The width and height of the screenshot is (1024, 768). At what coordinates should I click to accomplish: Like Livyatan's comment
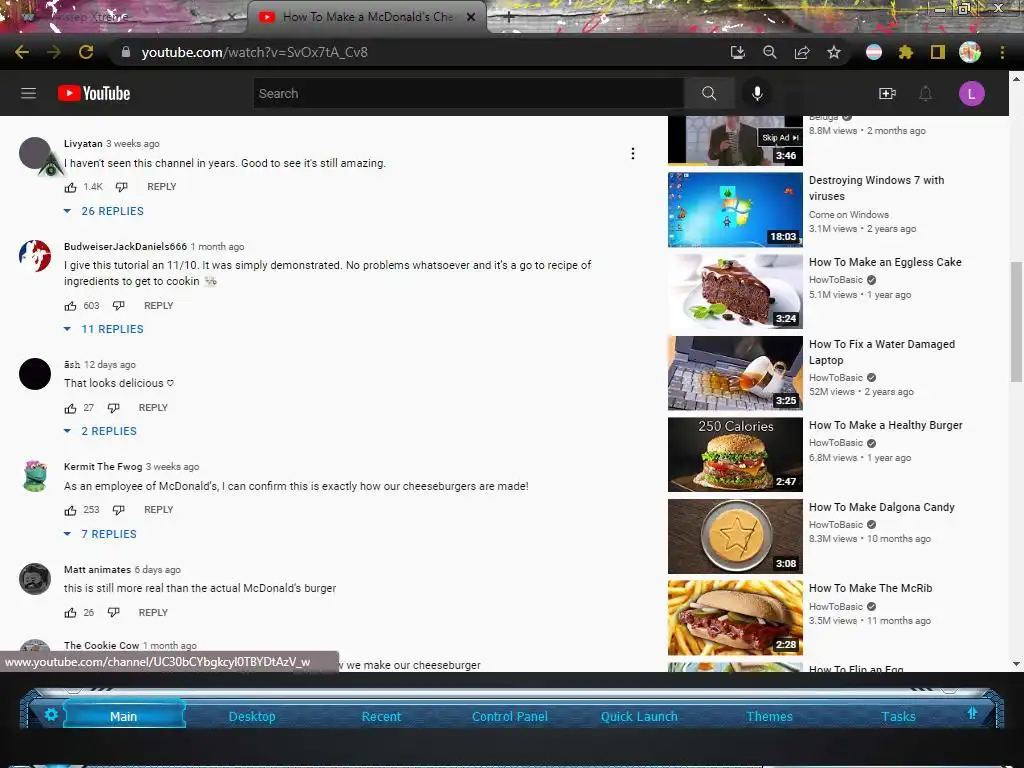pyautogui.click(x=71, y=187)
